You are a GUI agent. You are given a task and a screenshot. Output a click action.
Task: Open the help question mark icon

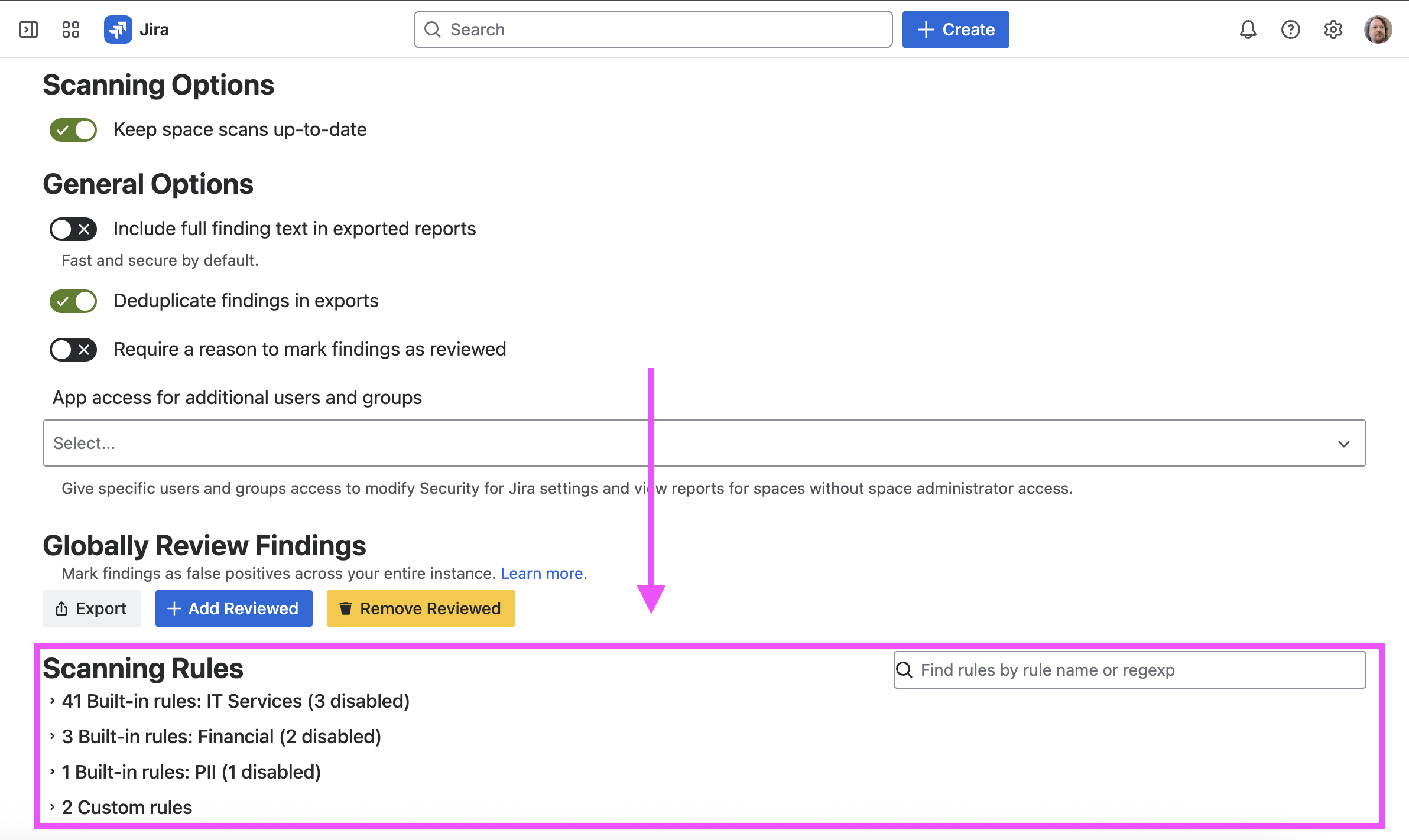(x=1290, y=30)
